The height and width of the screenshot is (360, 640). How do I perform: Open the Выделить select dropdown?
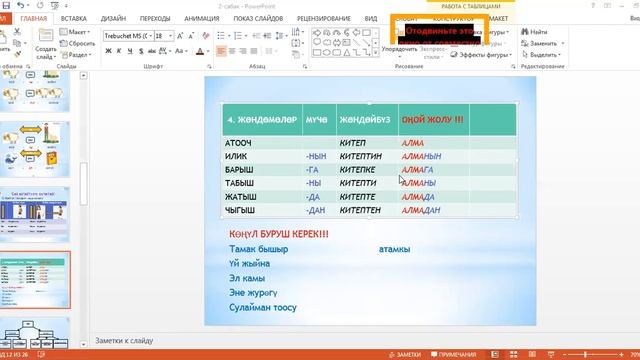point(541,54)
